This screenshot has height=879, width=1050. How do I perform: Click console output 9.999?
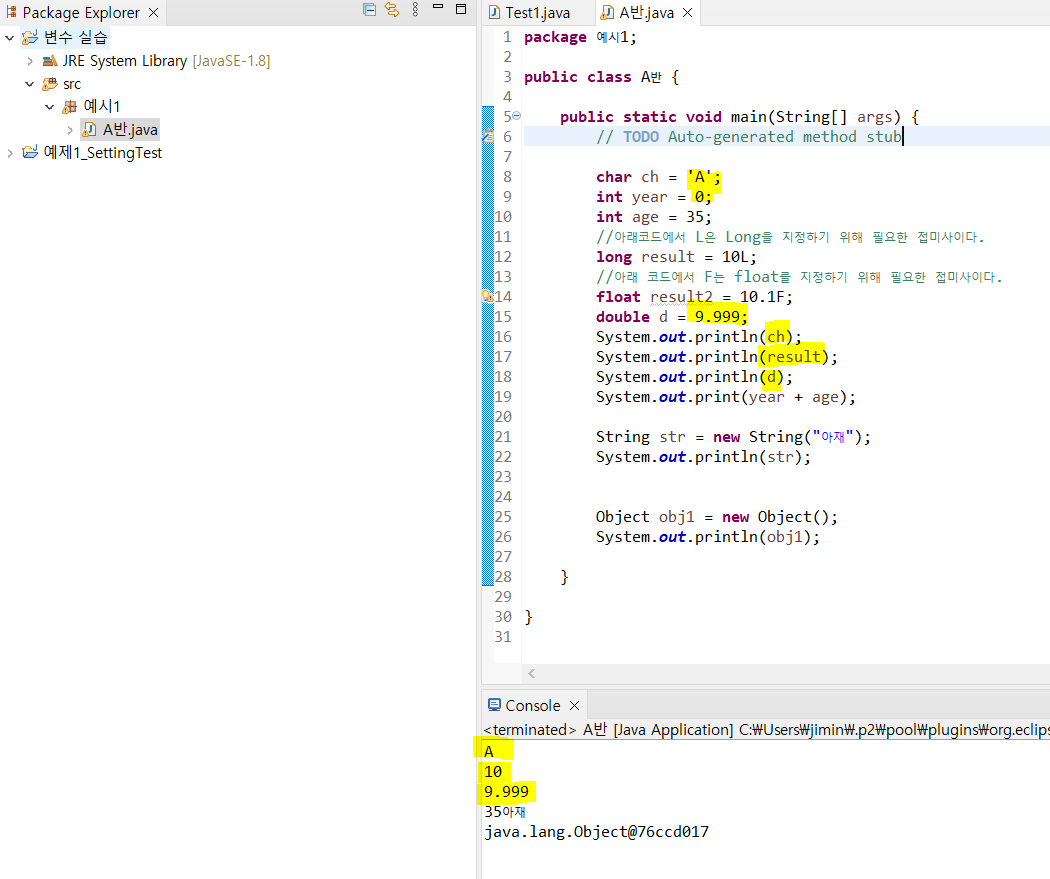click(x=506, y=792)
